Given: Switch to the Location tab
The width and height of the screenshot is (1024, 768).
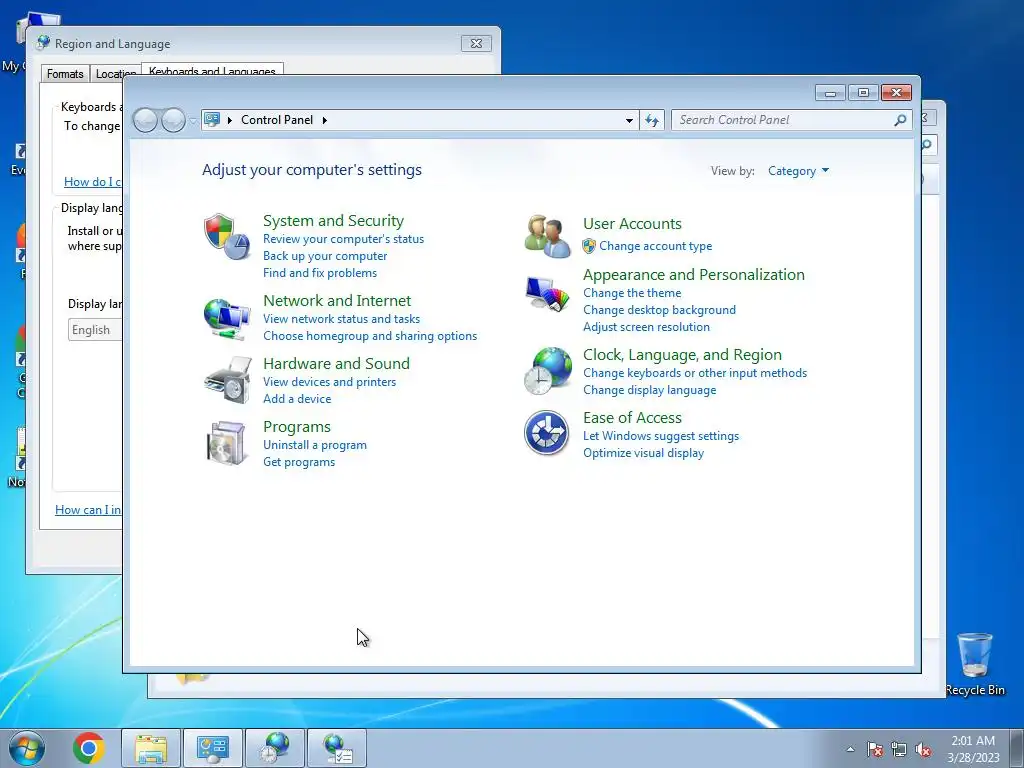Looking at the screenshot, I should click(116, 74).
